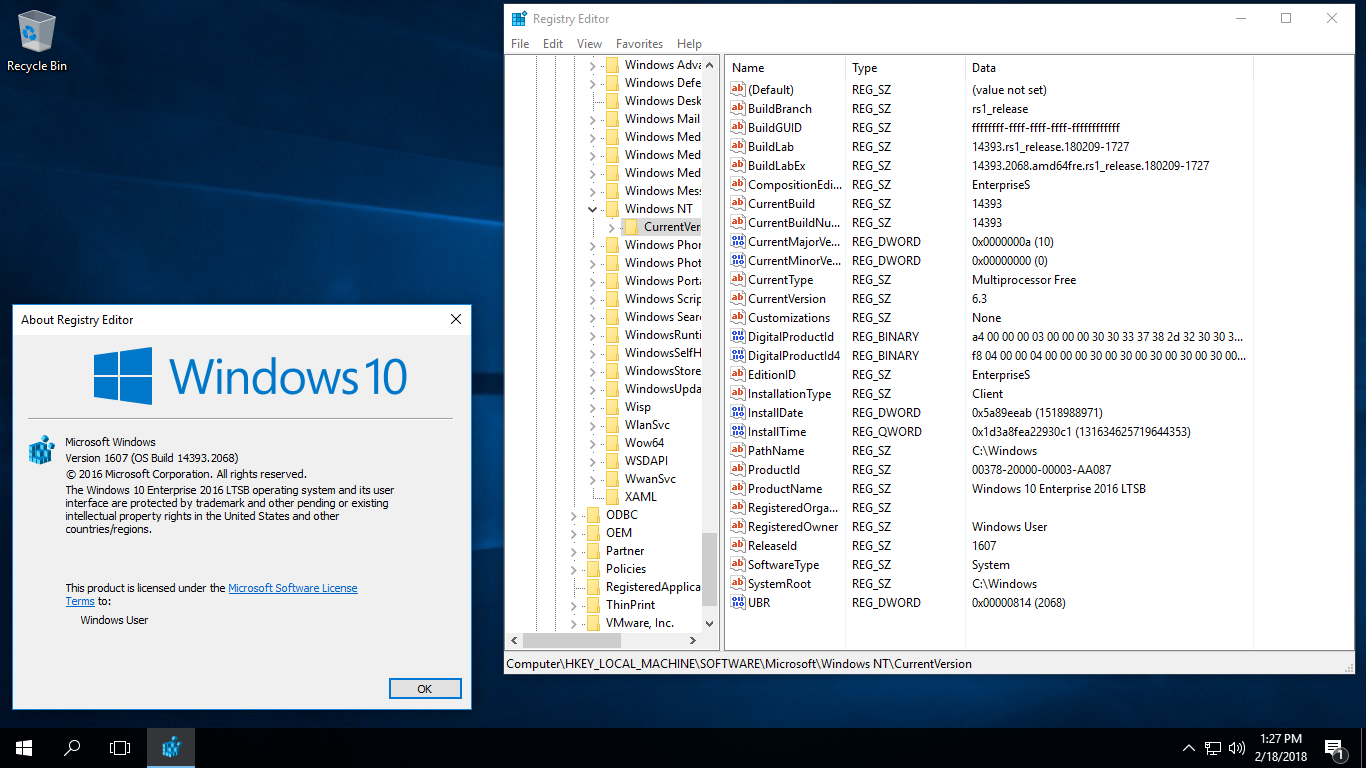The image size is (1366, 768).
Task: Open the Recycle Bin desktop icon
Action: point(37,42)
